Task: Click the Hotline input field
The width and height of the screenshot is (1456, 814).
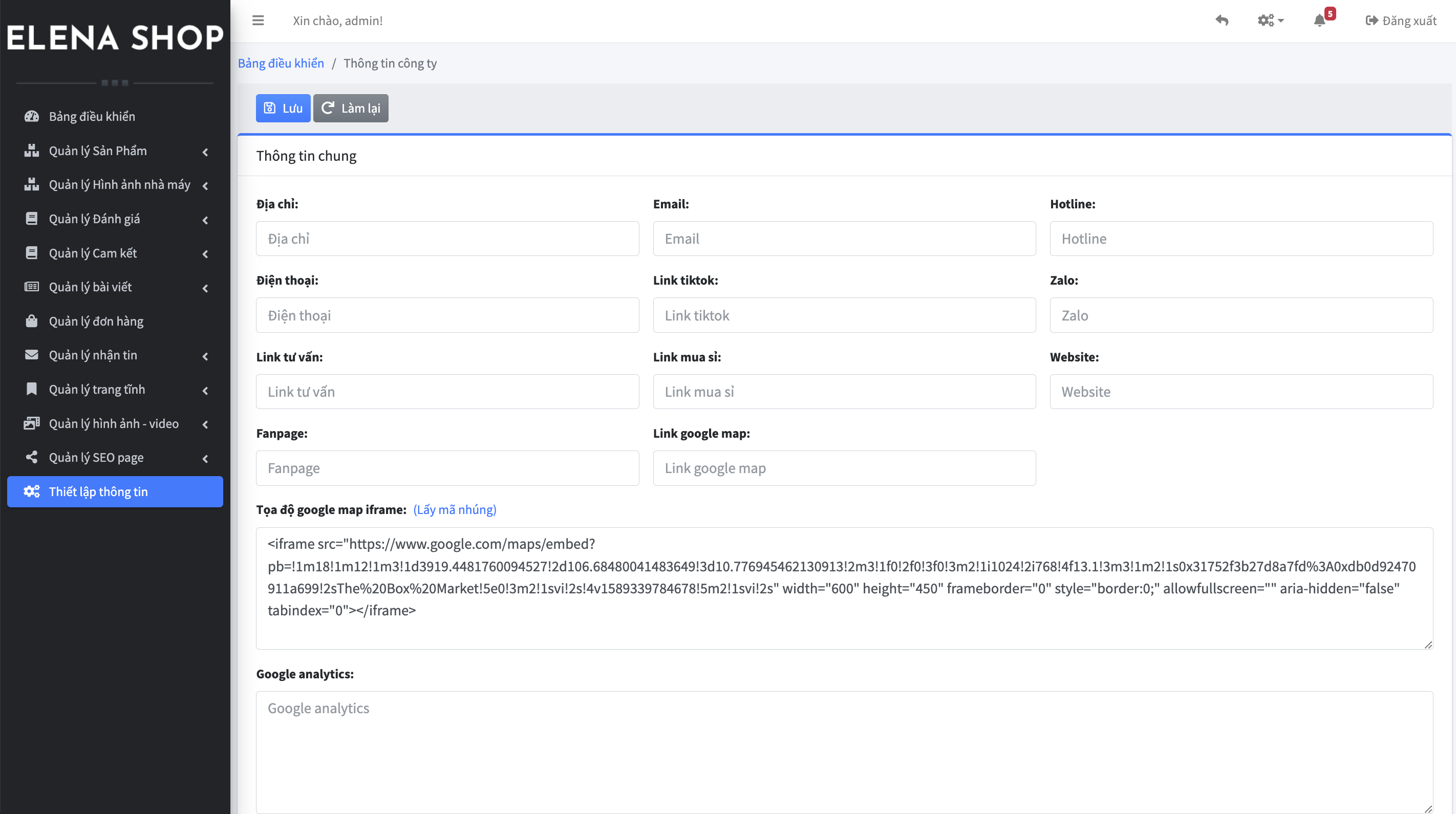Action: coord(1240,239)
